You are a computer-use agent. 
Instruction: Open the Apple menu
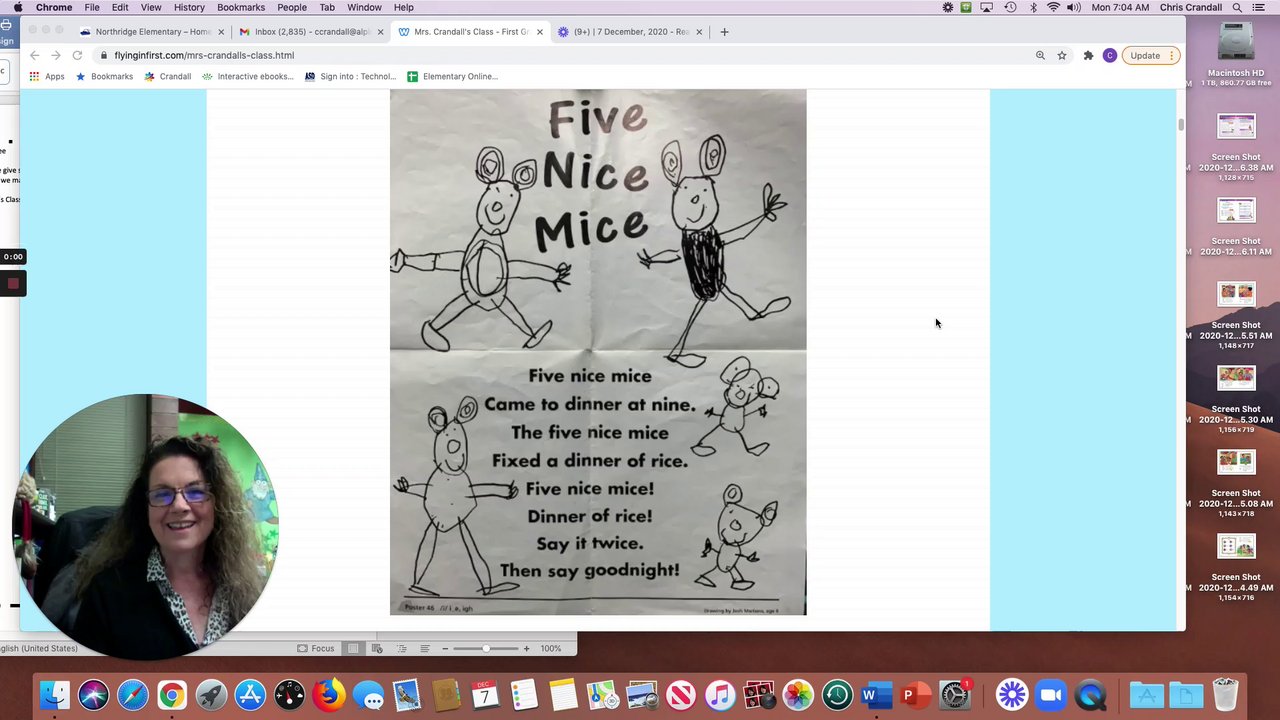[18, 7]
